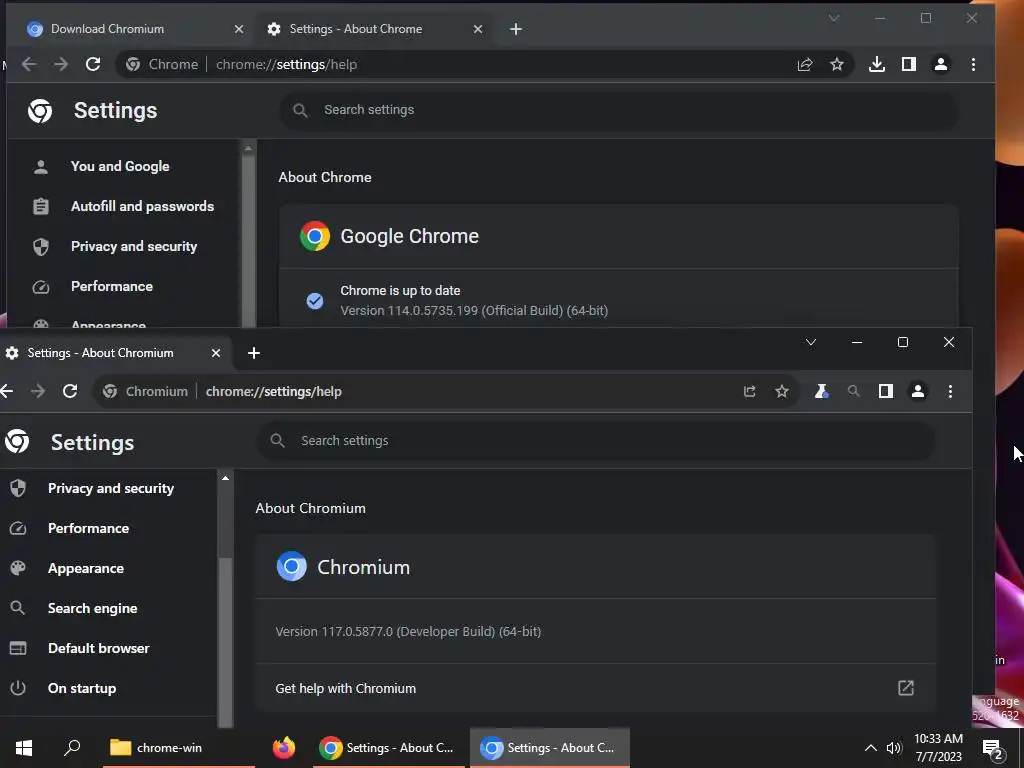The image size is (1024, 768).
Task: Launch Firefox from taskbar
Action: (x=283, y=748)
